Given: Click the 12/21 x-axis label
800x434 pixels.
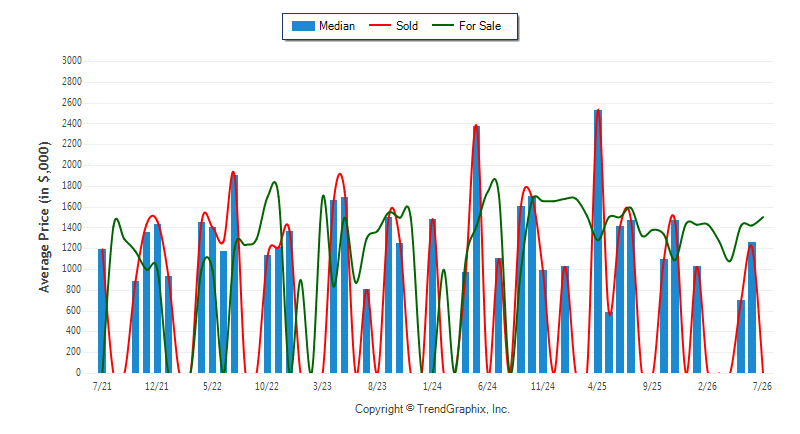Looking at the screenshot, I should coord(157,387).
